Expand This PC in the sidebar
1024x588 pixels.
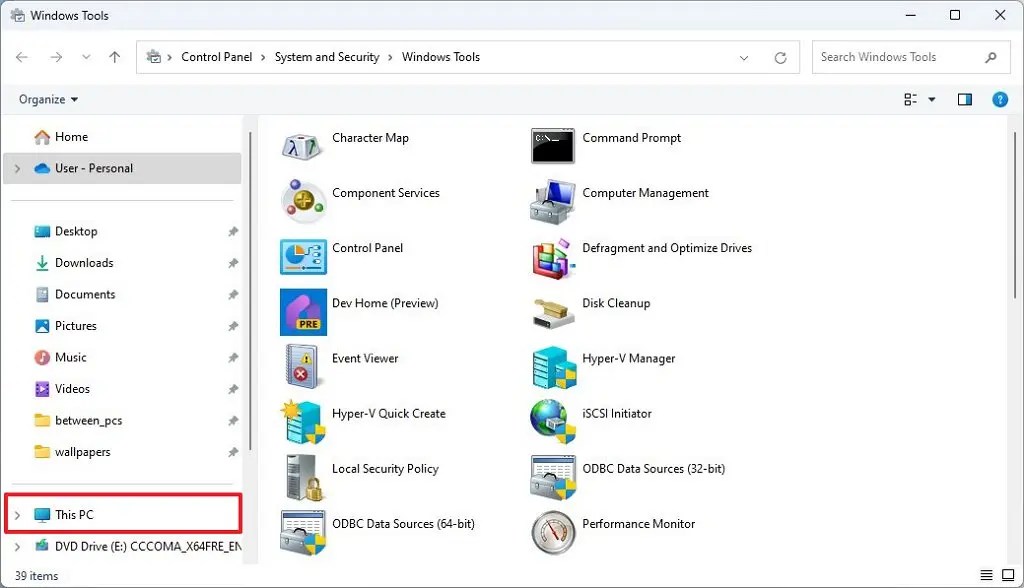(18, 513)
